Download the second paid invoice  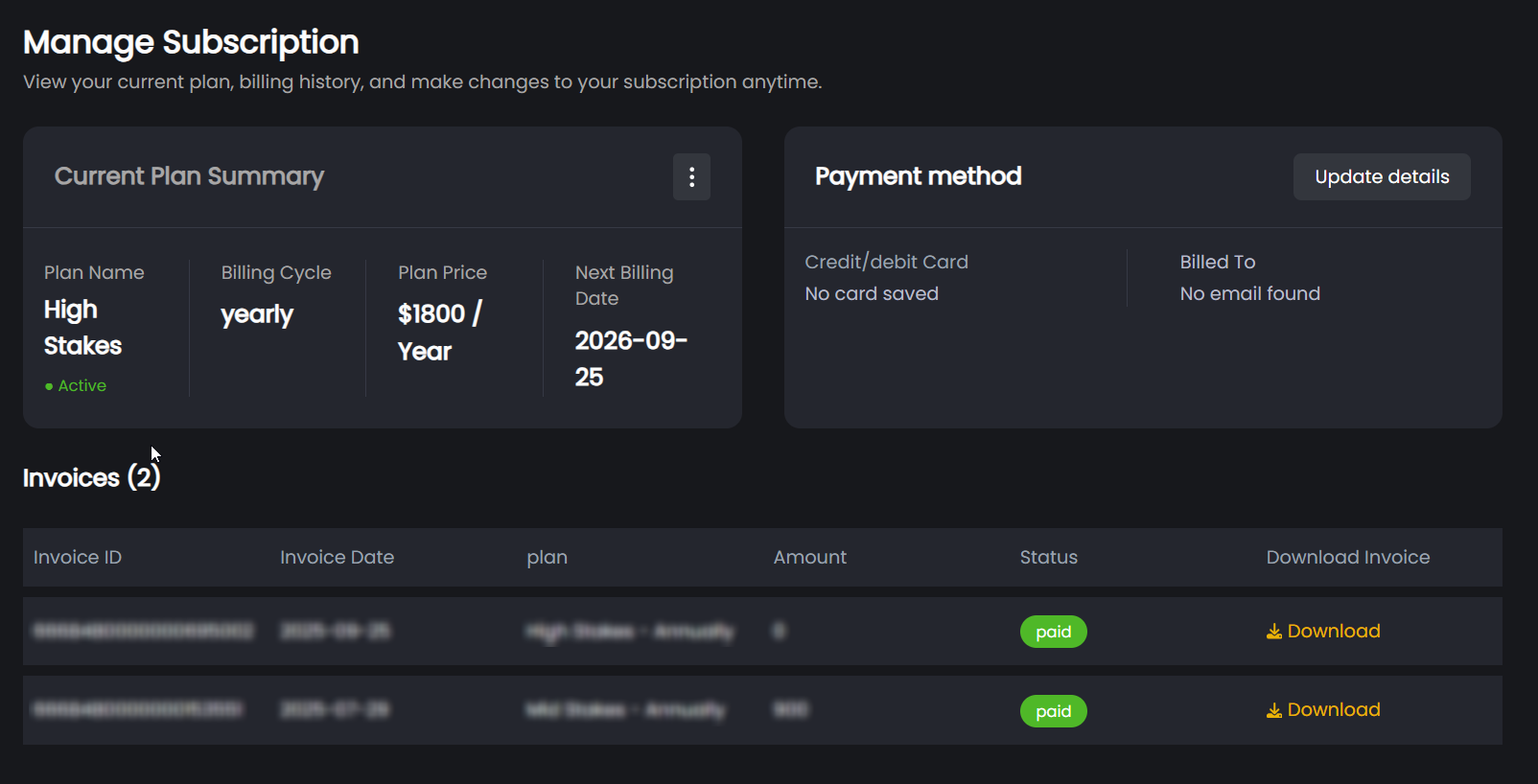coord(1323,710)
